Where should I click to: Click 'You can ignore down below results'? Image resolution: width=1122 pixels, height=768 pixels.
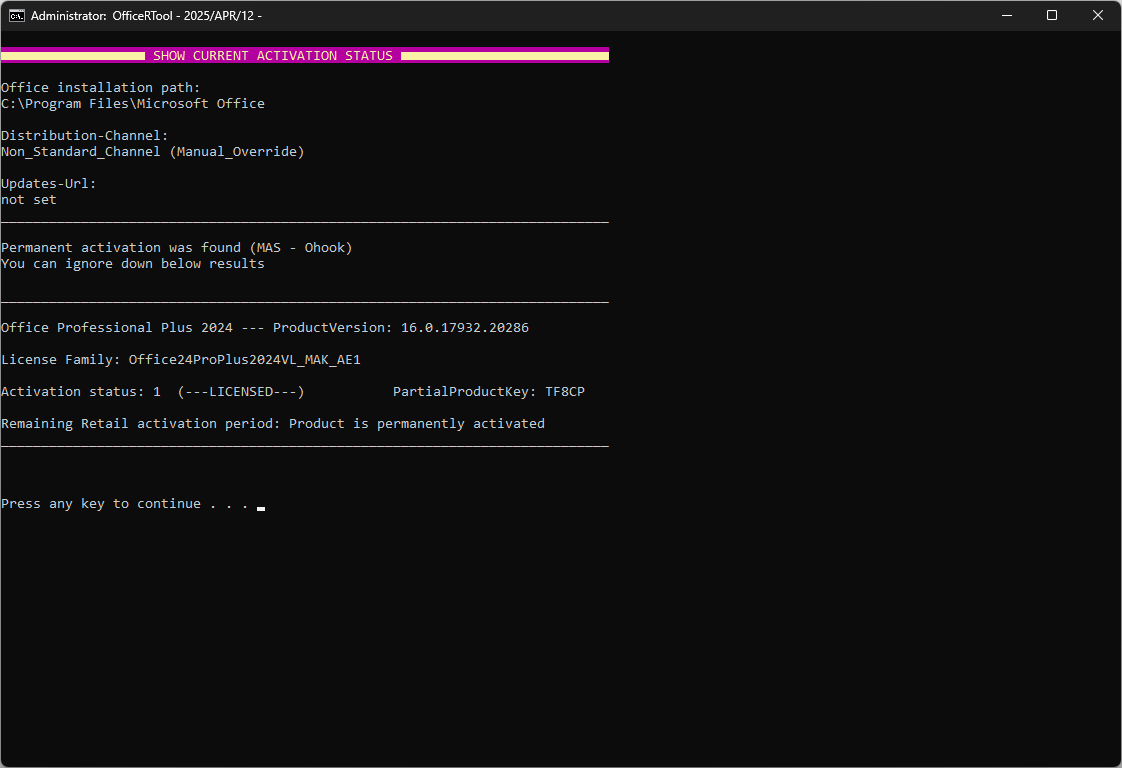[x=133, y=263]
